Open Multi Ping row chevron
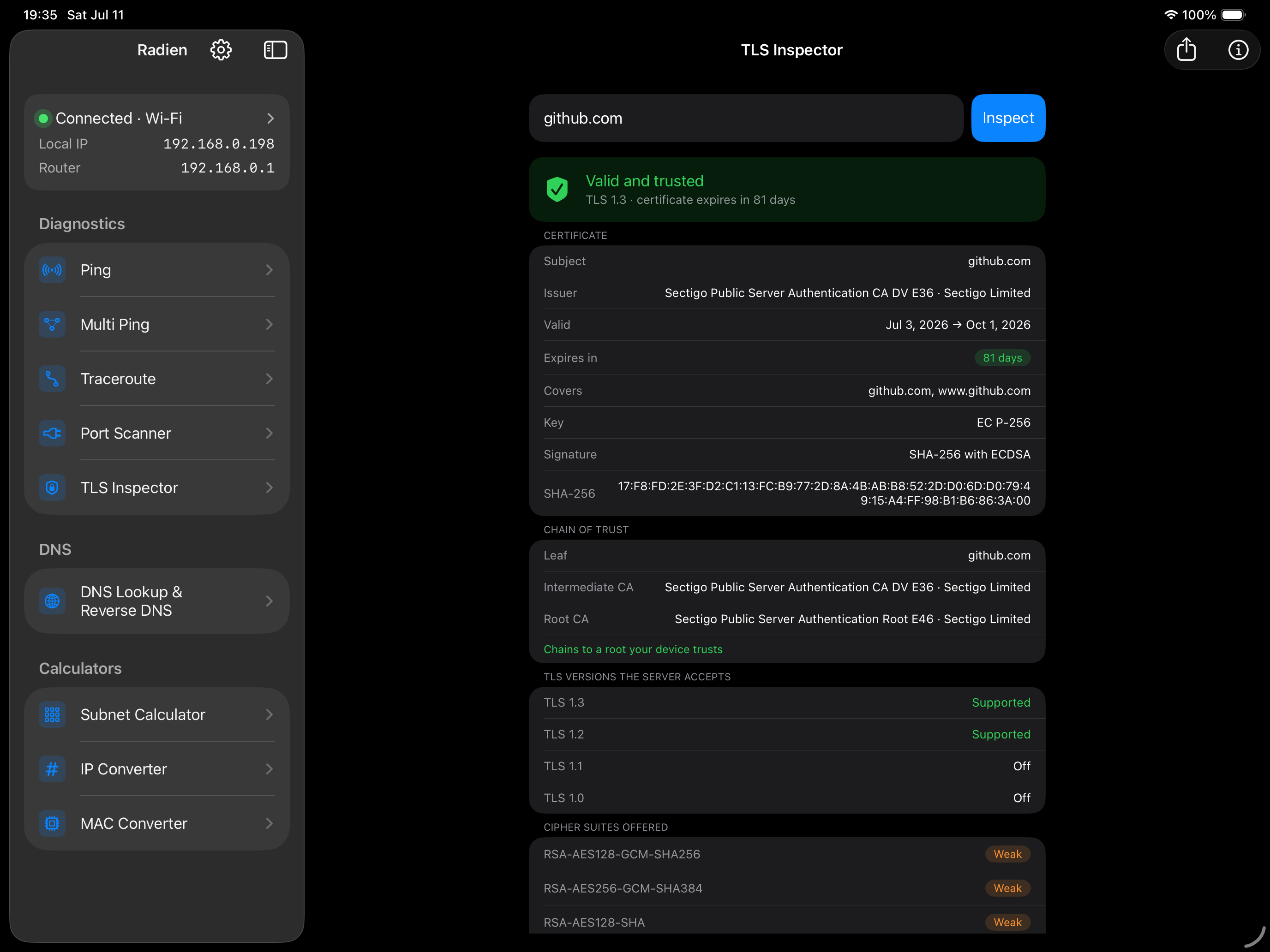The height and width of the screenshot is (952, 1270). point(269,324)
